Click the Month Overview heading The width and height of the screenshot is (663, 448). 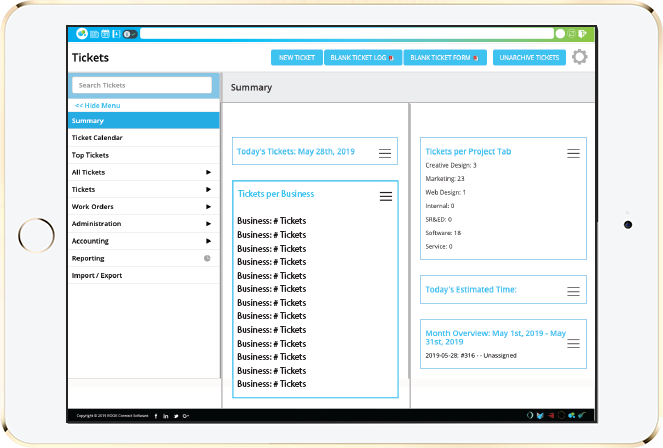point(496,337)
